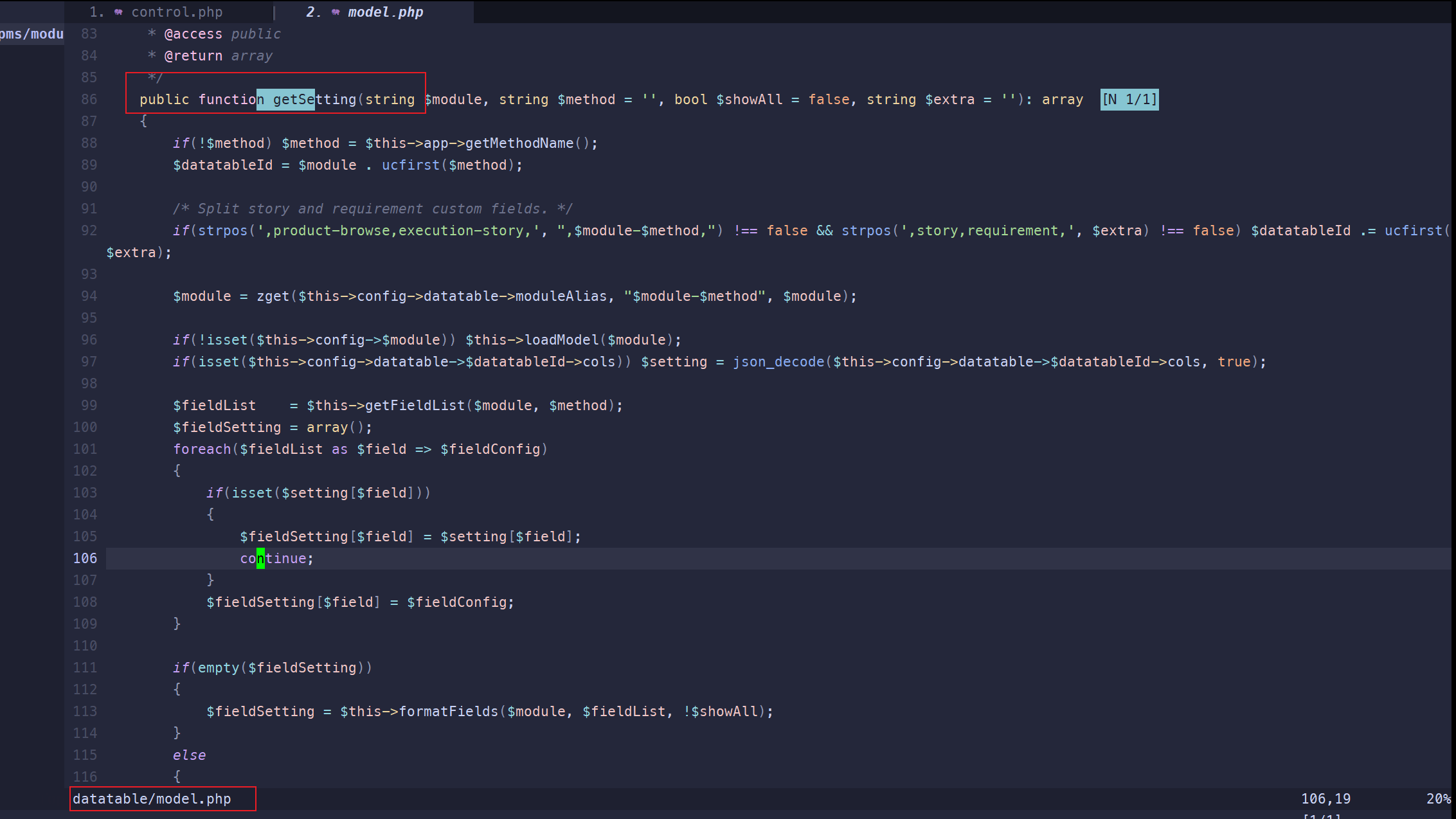Image resolution: width=1456 pixels, height=819 pixels.
Task: Switch to the control.php buffer tab
Action: coord(177,12)
